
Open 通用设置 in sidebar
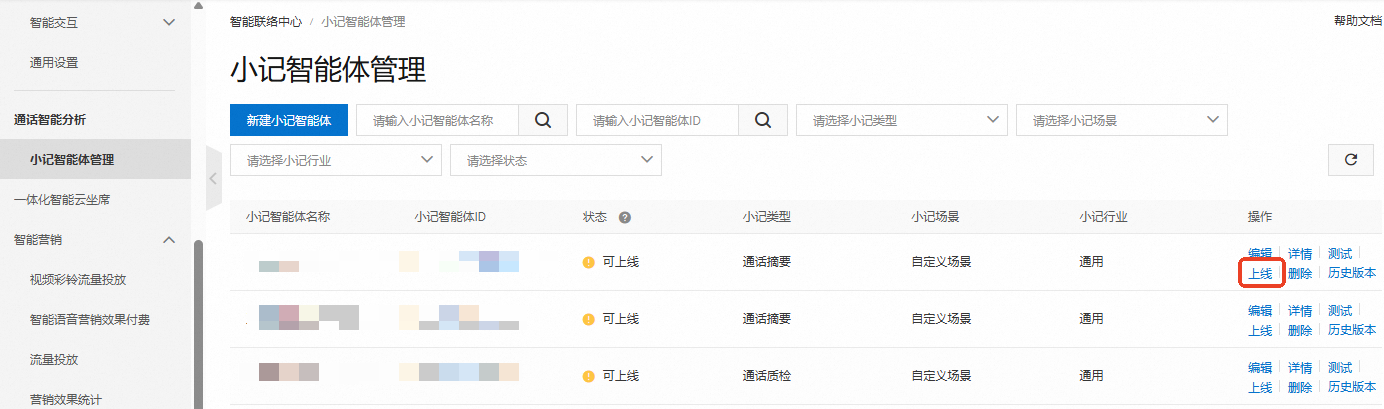pyautogui.click(x=54, y=62)
